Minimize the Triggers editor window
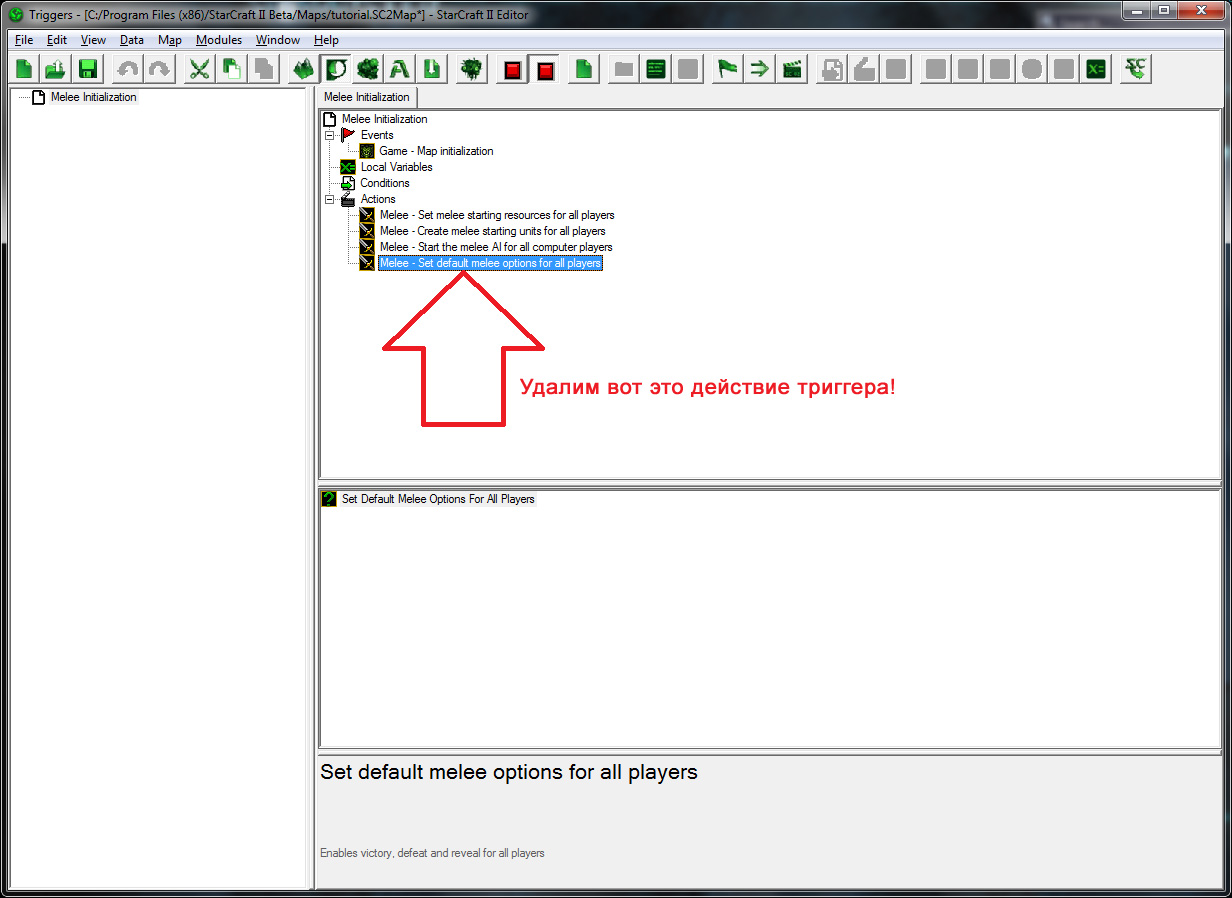 click(1137, 10)
